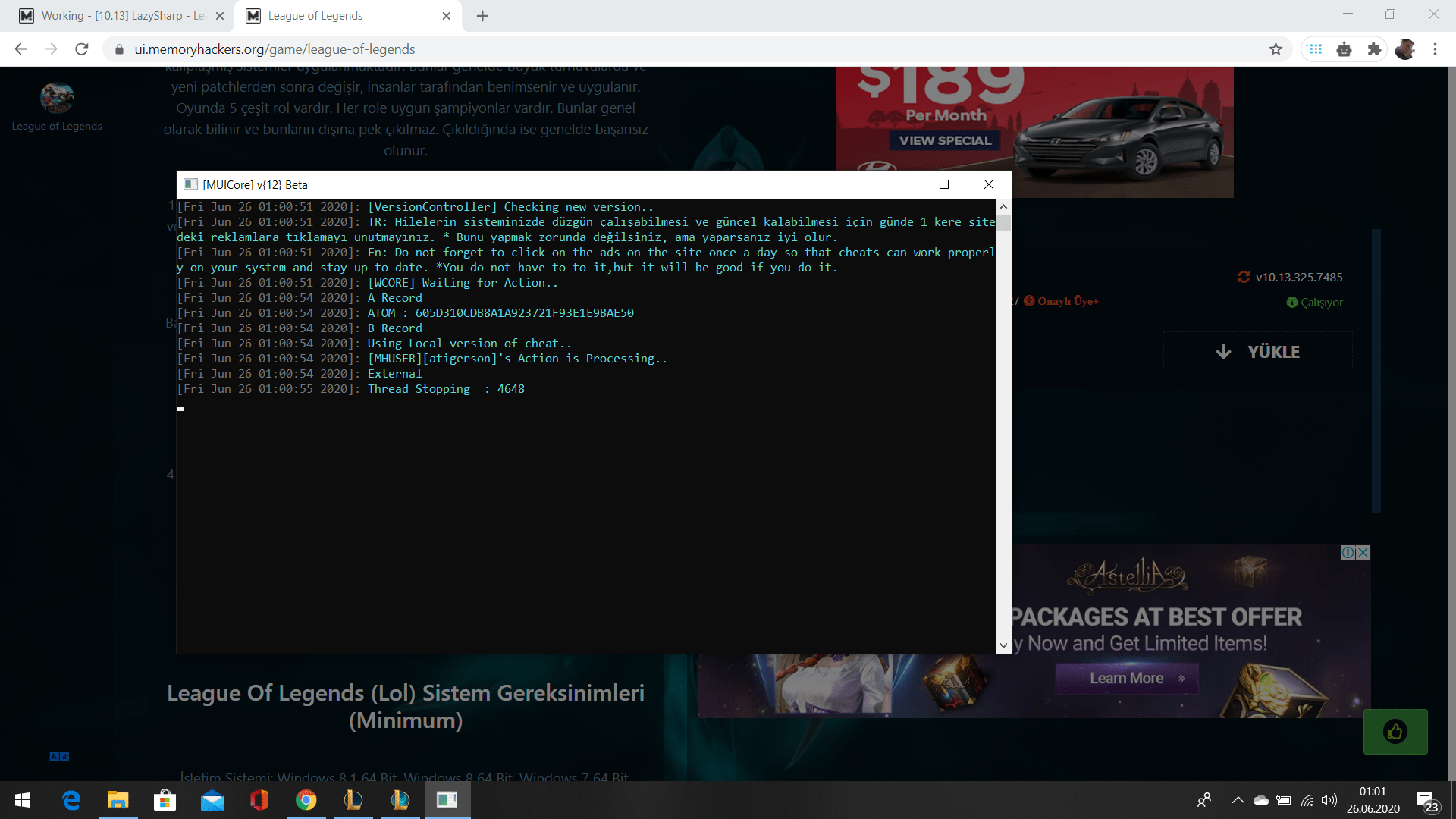Click the version text v10.13.325.7485
The image size is (1456, 819).
(1299, 277)
